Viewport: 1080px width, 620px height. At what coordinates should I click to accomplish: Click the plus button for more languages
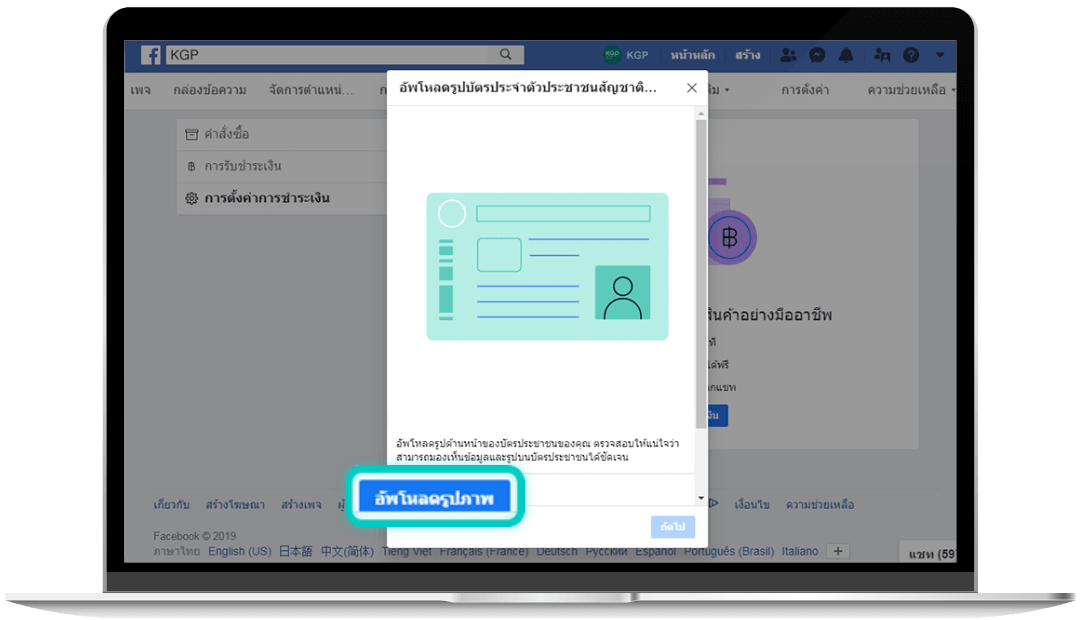pyautogui.click(x=839, y=552)
